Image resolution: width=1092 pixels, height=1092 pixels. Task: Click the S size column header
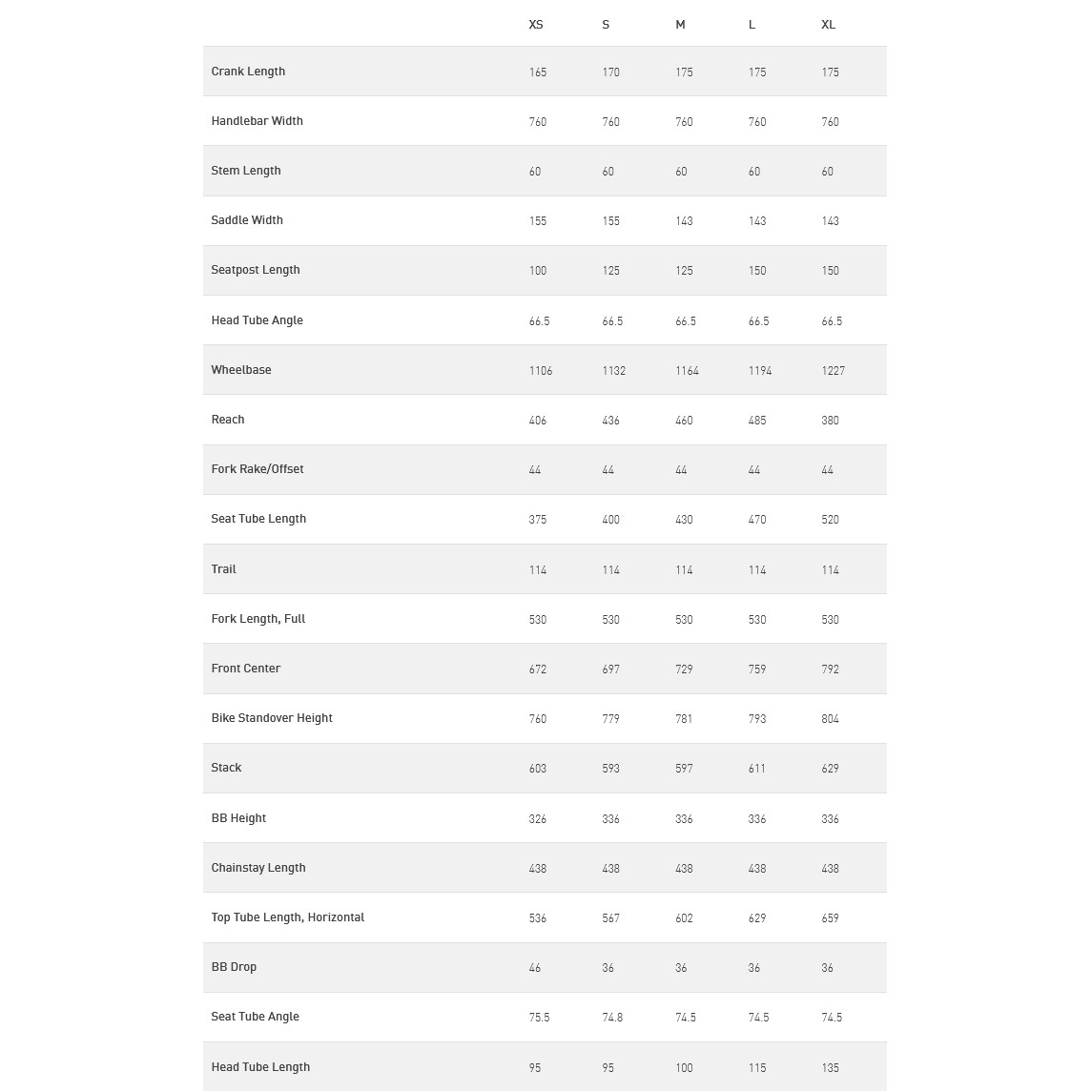pos(606,25)
